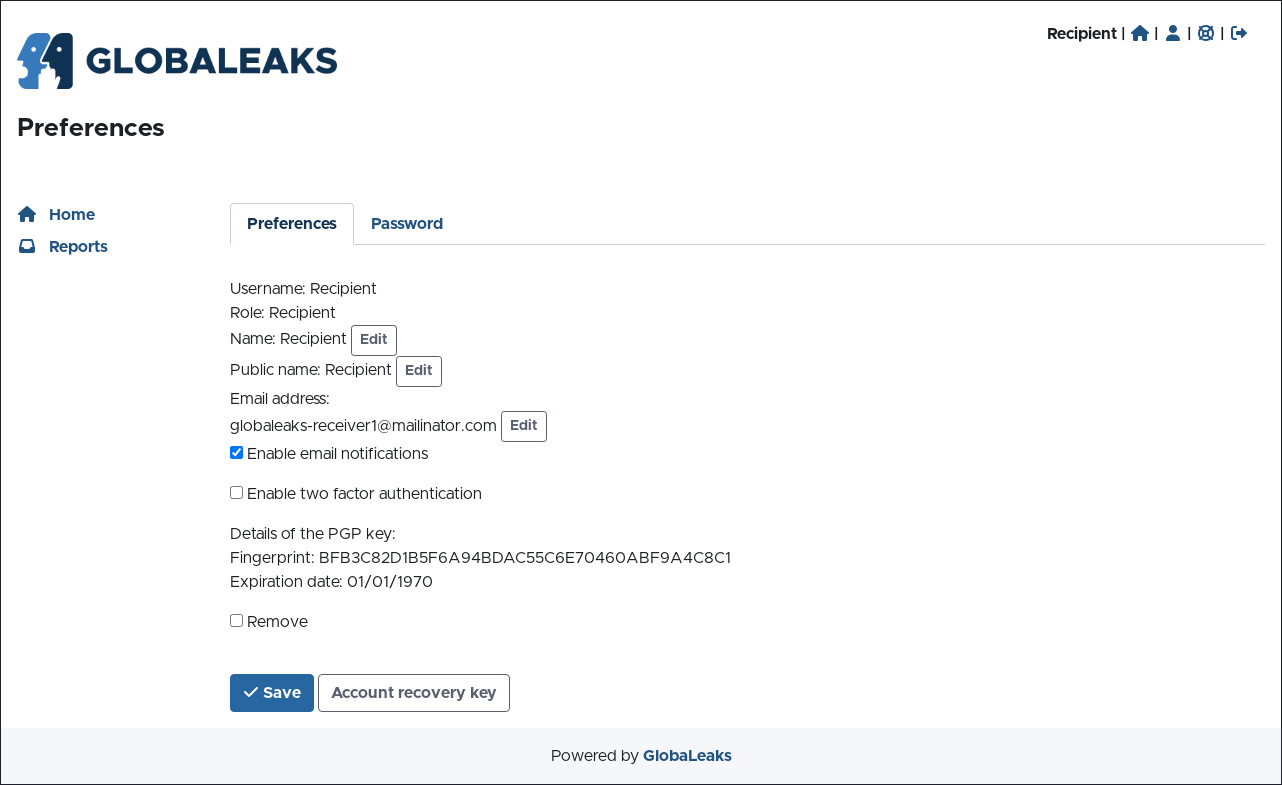The image size is (1282, 785).
Task: Click the Reports inbox icon
Action: pos(27,246)
